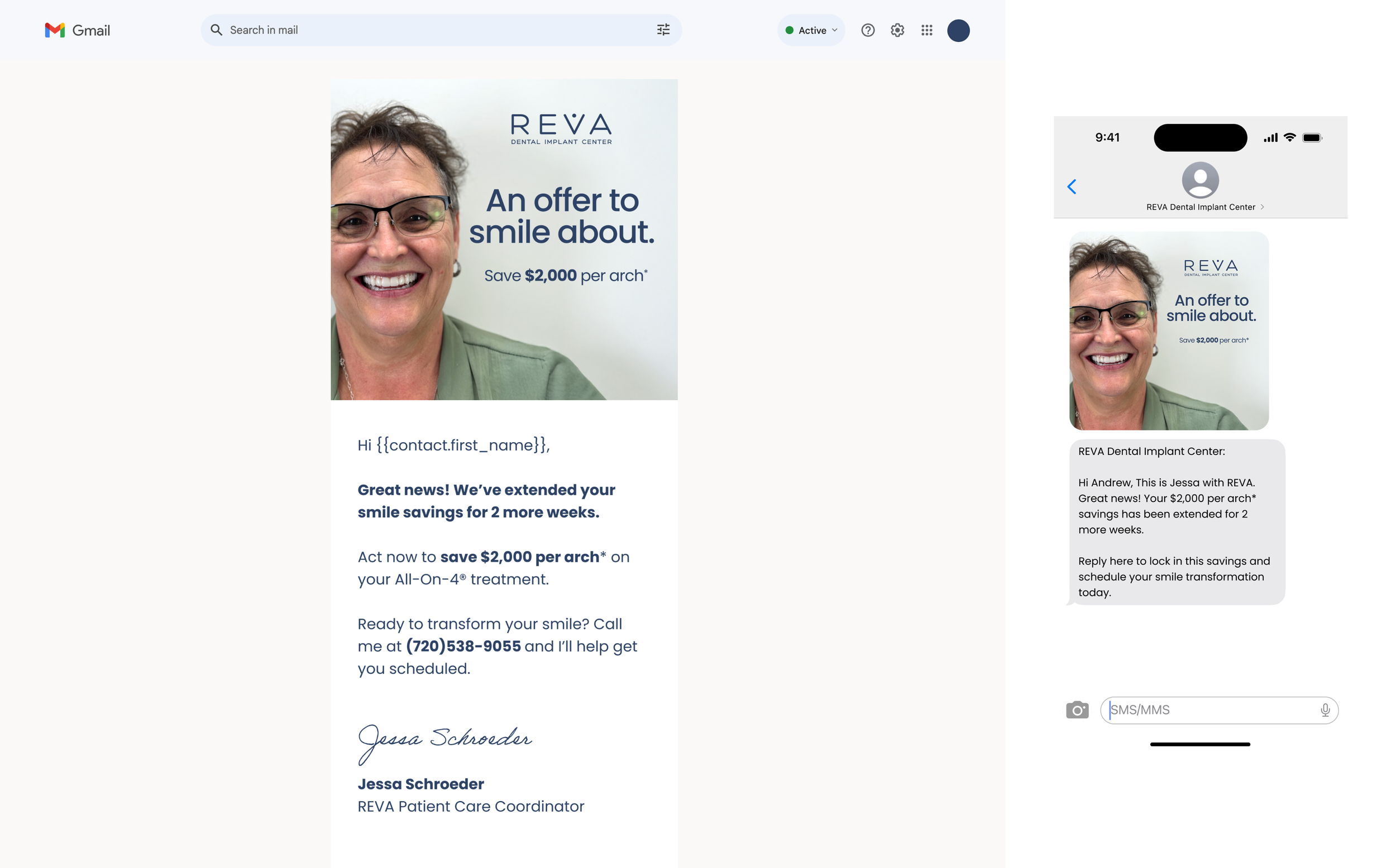Open the Help question mark icon

point(868,30)
